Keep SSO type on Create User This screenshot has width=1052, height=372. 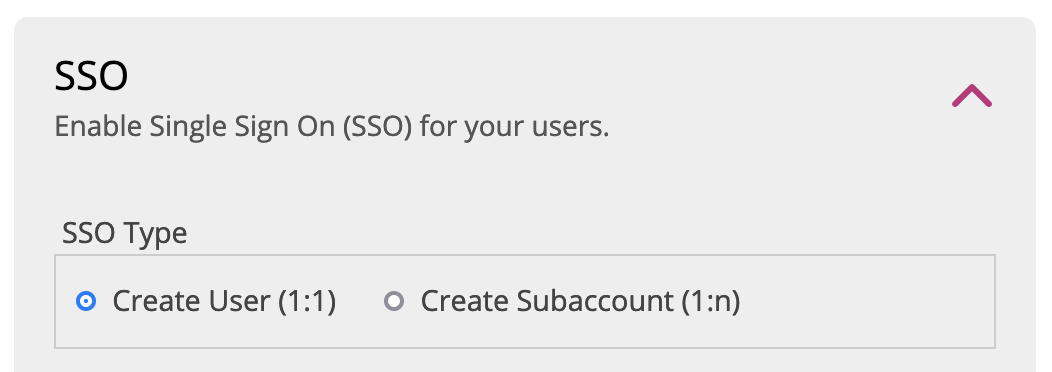(x=86, y=301)
